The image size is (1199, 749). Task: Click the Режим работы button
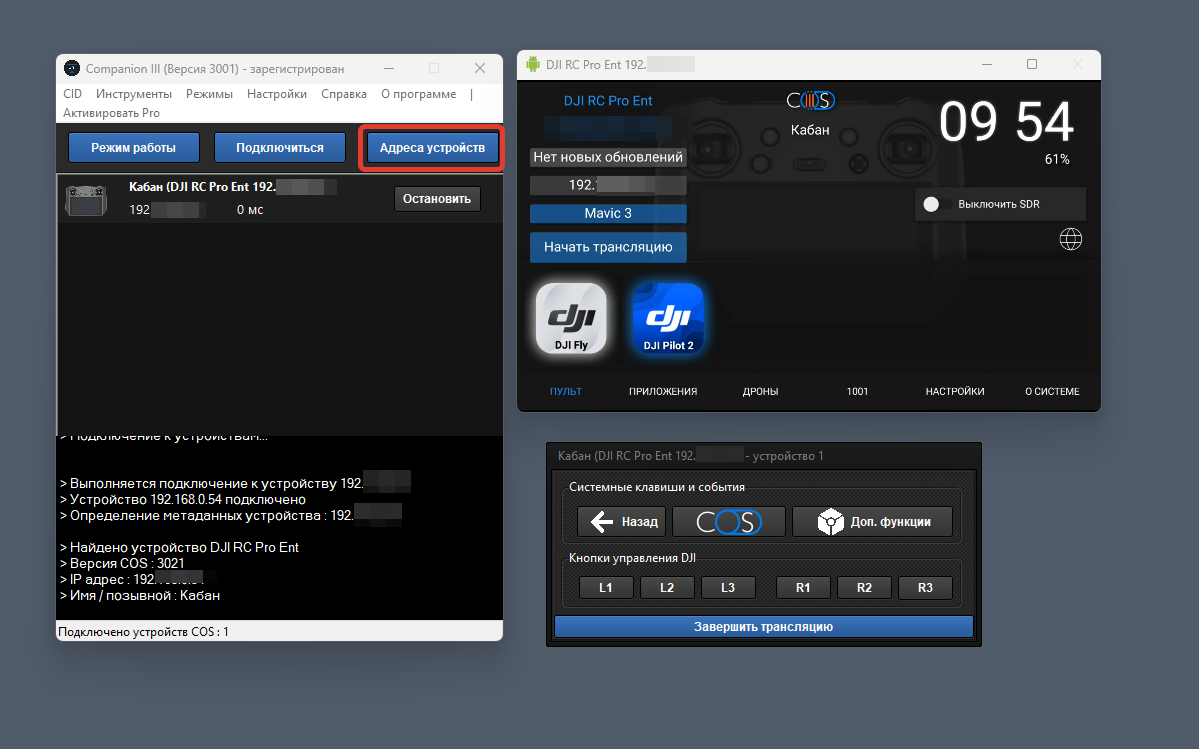click(x=134, y=148)
